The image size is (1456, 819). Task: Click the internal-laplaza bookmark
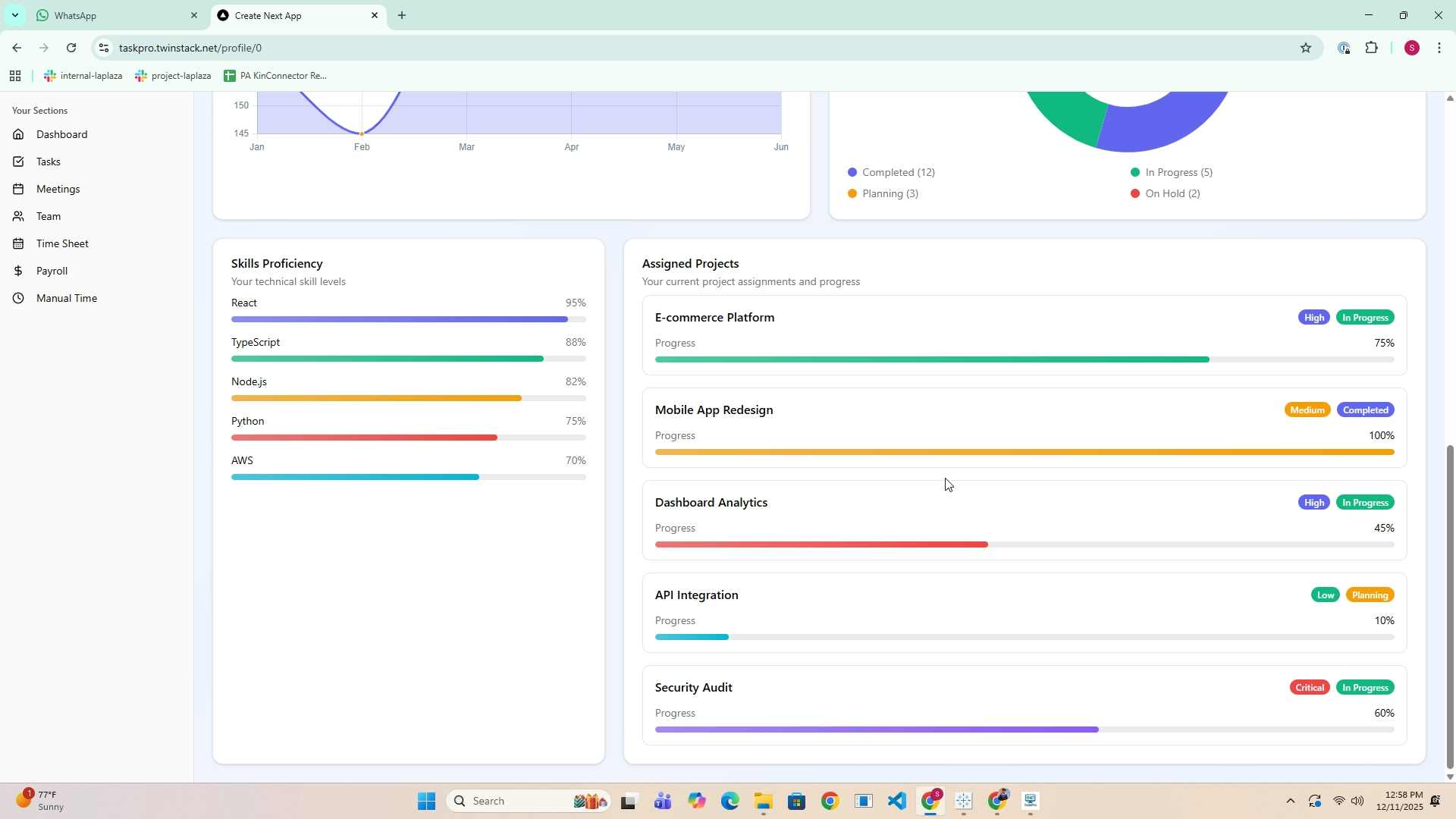[x=83, y=76]
